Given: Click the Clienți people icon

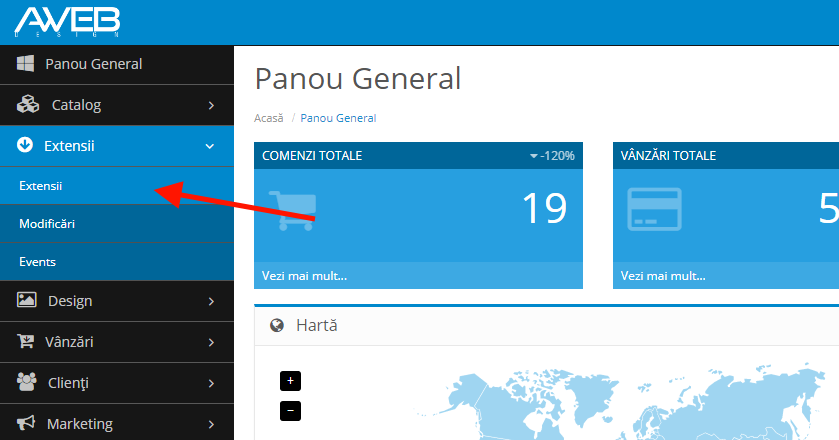Looking at the screenshot, I should (x=27, y=382).
